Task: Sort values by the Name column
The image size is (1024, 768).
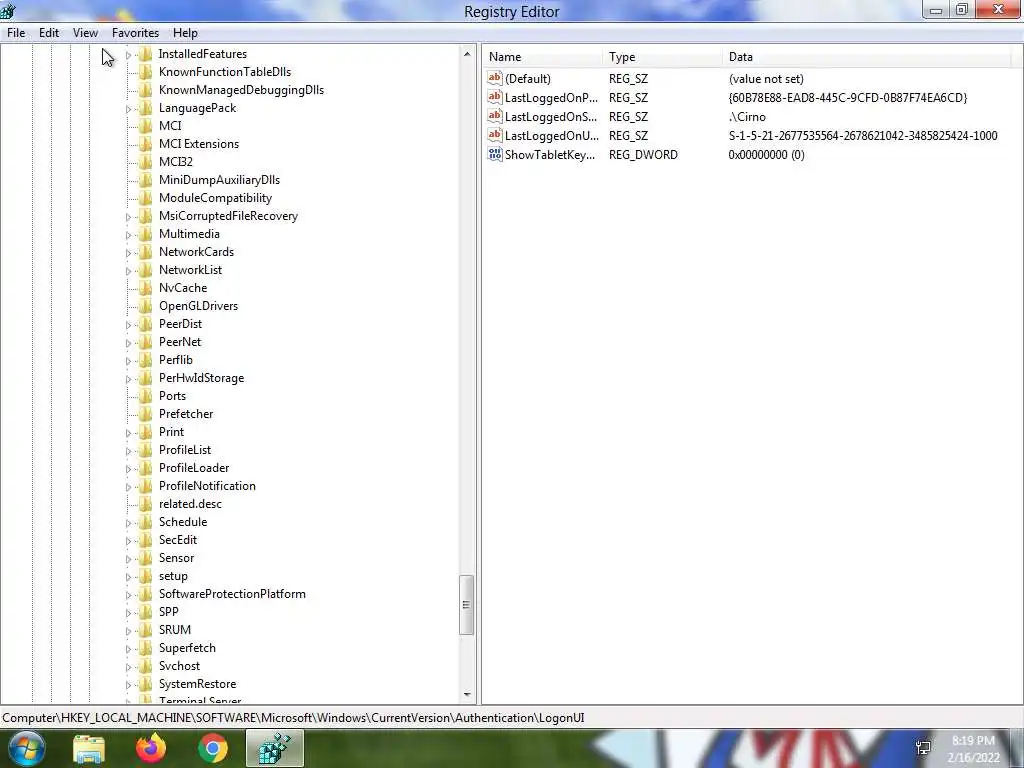Action: click(543, 57)
